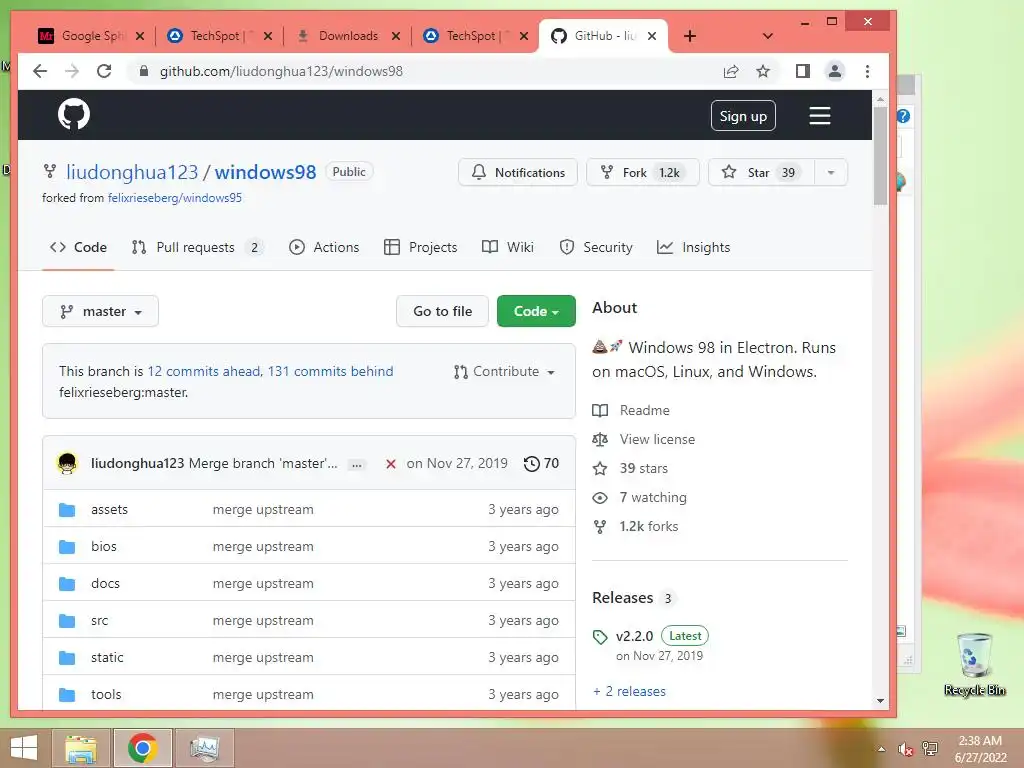
Task: Click the network tray icon
Action: (x=930, y=749)
